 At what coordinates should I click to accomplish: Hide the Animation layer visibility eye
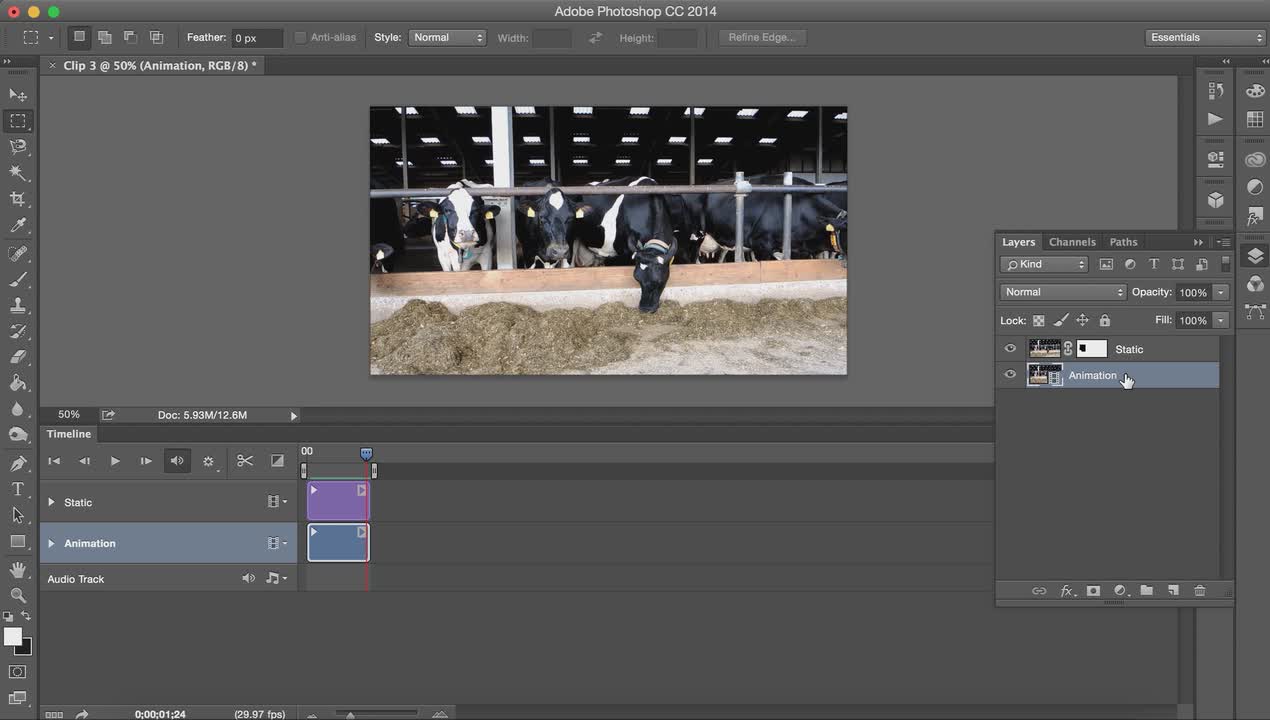coord(1010,375)
